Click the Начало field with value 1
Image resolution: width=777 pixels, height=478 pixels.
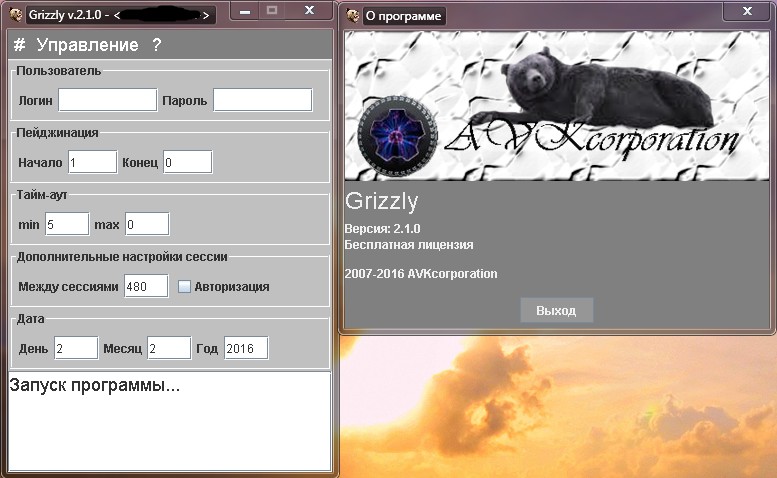(x=93, y=162)
